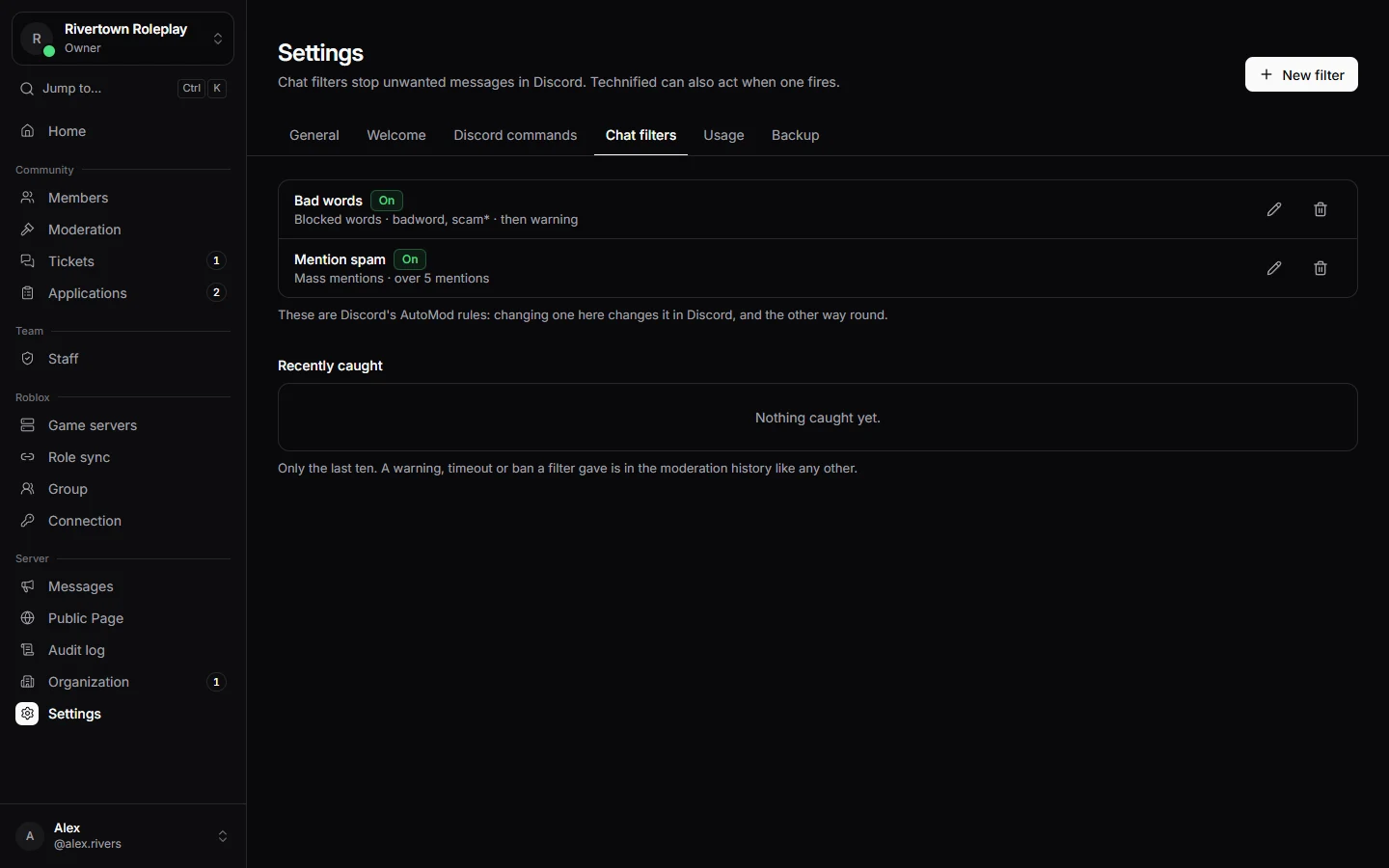Screen dimensions: 1389x868
Task: Click the 'Recently caught' heading
Action: [330, 366]
